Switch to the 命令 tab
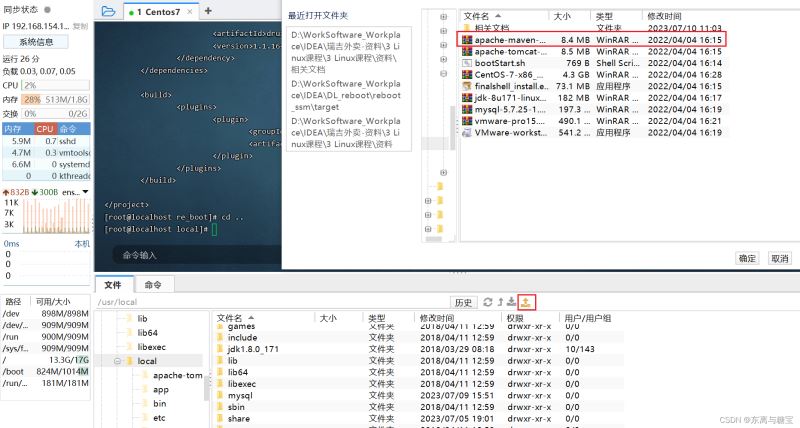 coord(153,285)
